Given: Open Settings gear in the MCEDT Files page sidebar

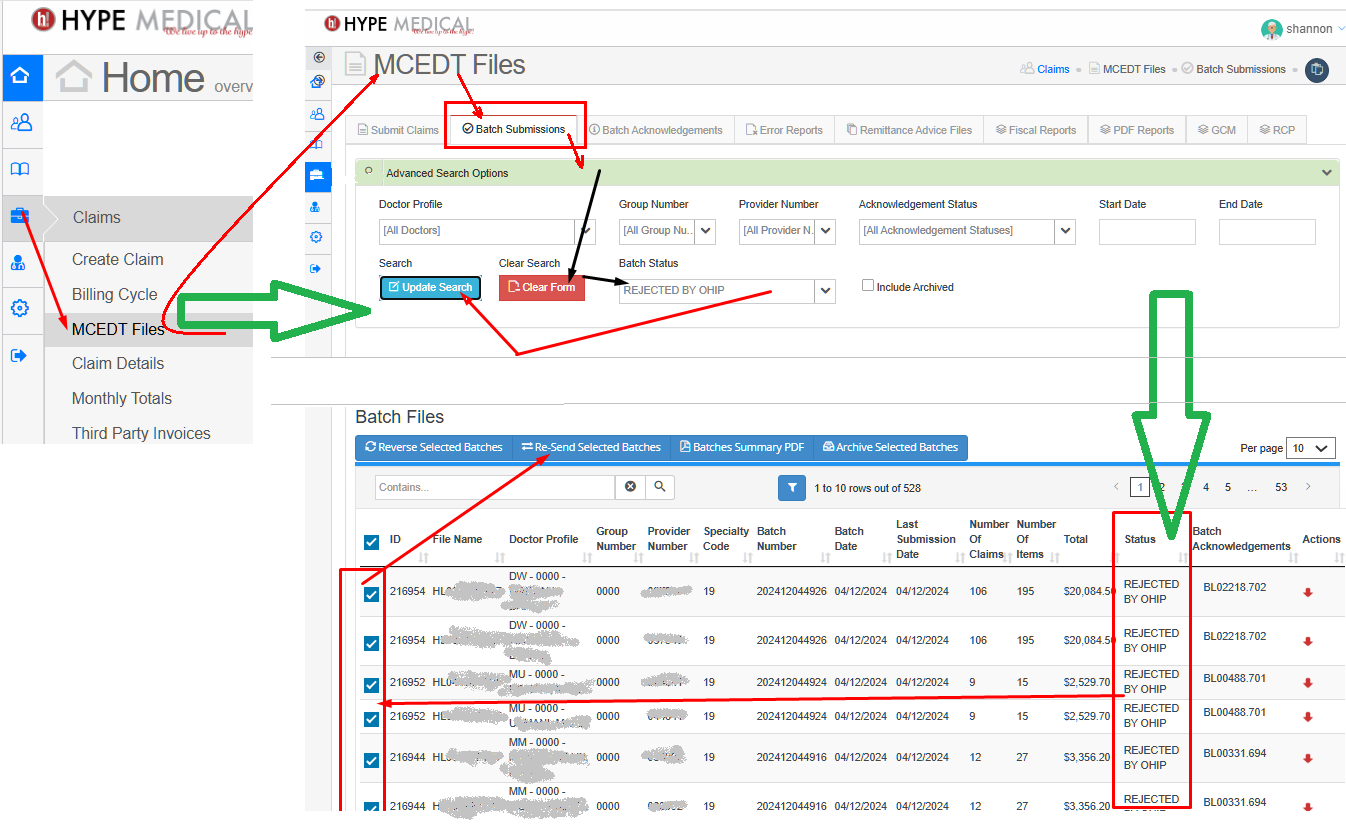Looking at the screenshot, I should point(316,237).
